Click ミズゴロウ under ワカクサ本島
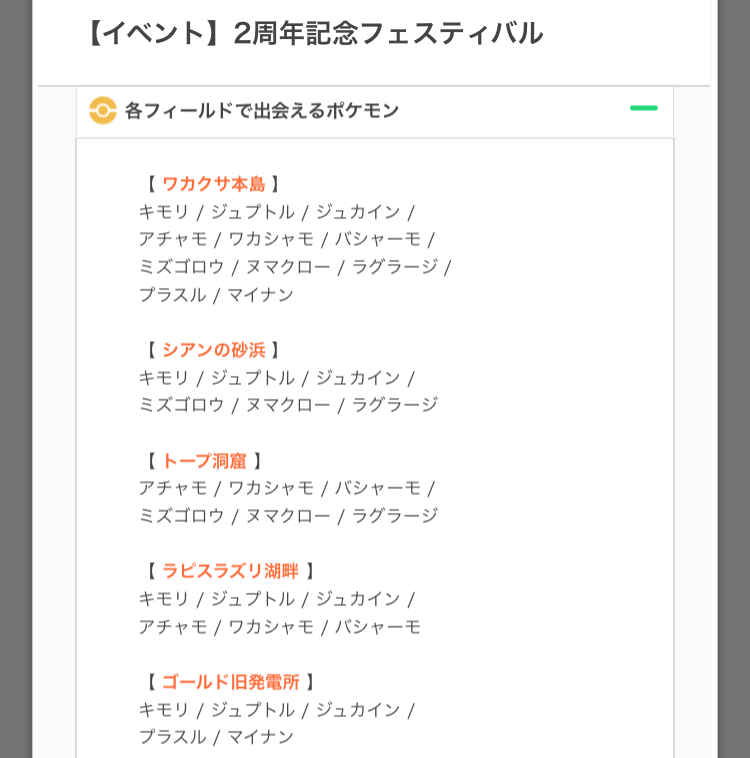The image size is (750, 758). point(181,266)
